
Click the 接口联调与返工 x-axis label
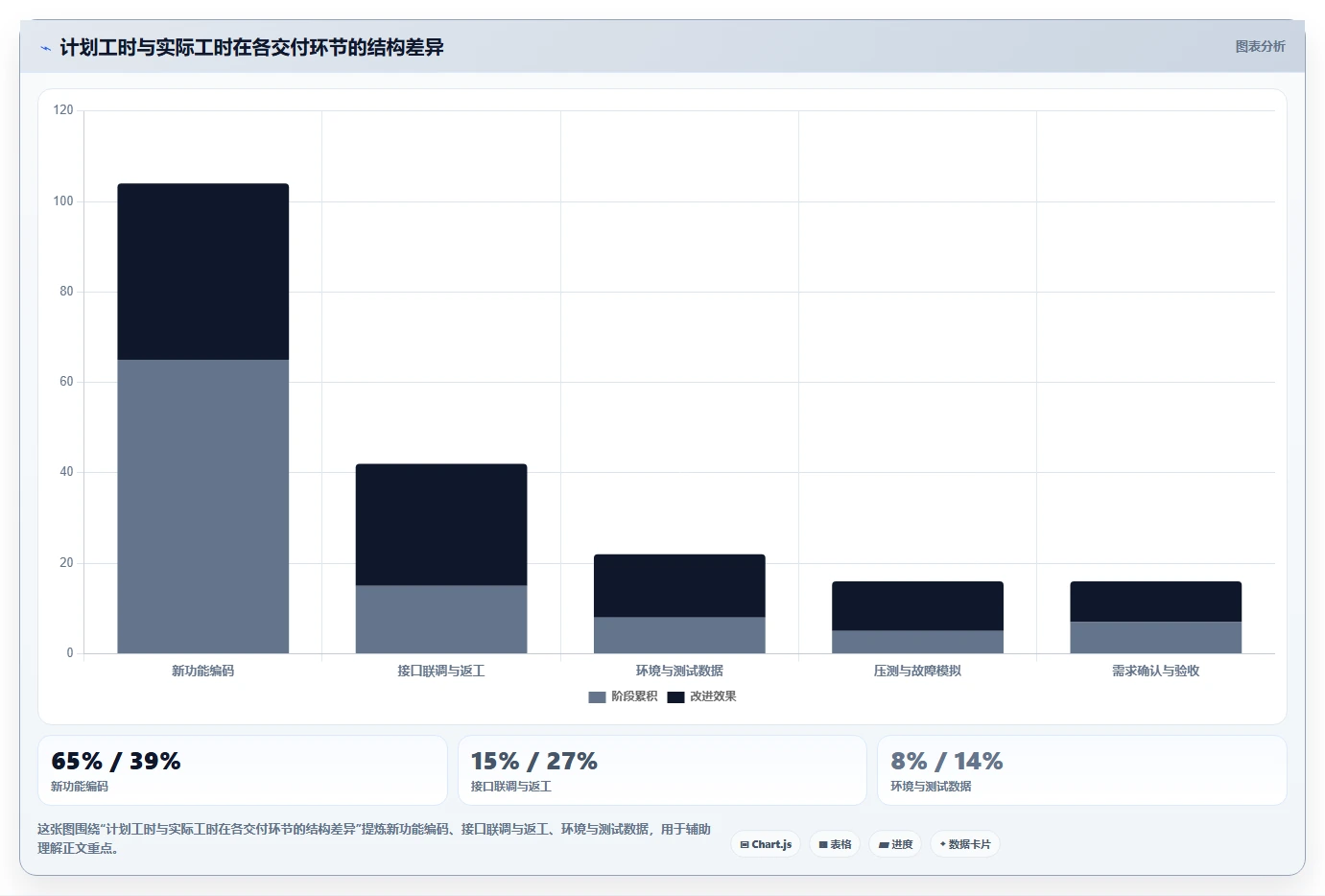[441, 671]
